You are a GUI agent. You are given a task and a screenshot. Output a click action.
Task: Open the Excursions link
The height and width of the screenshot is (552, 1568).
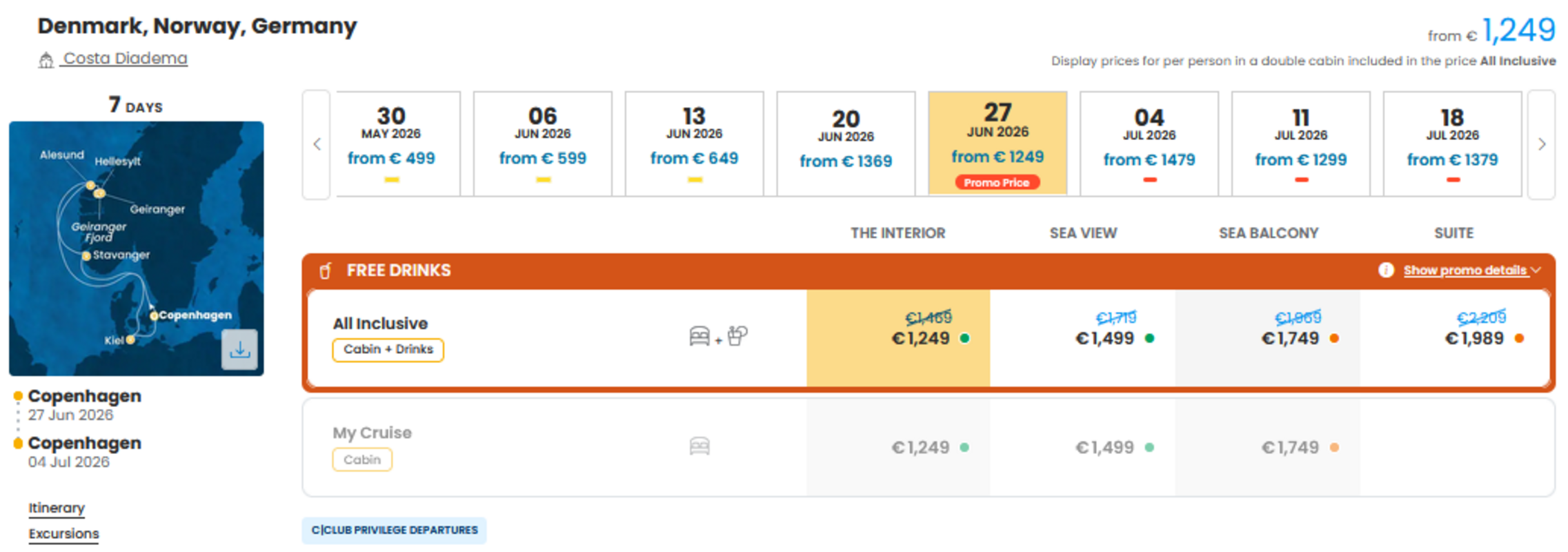pos(63,533)
